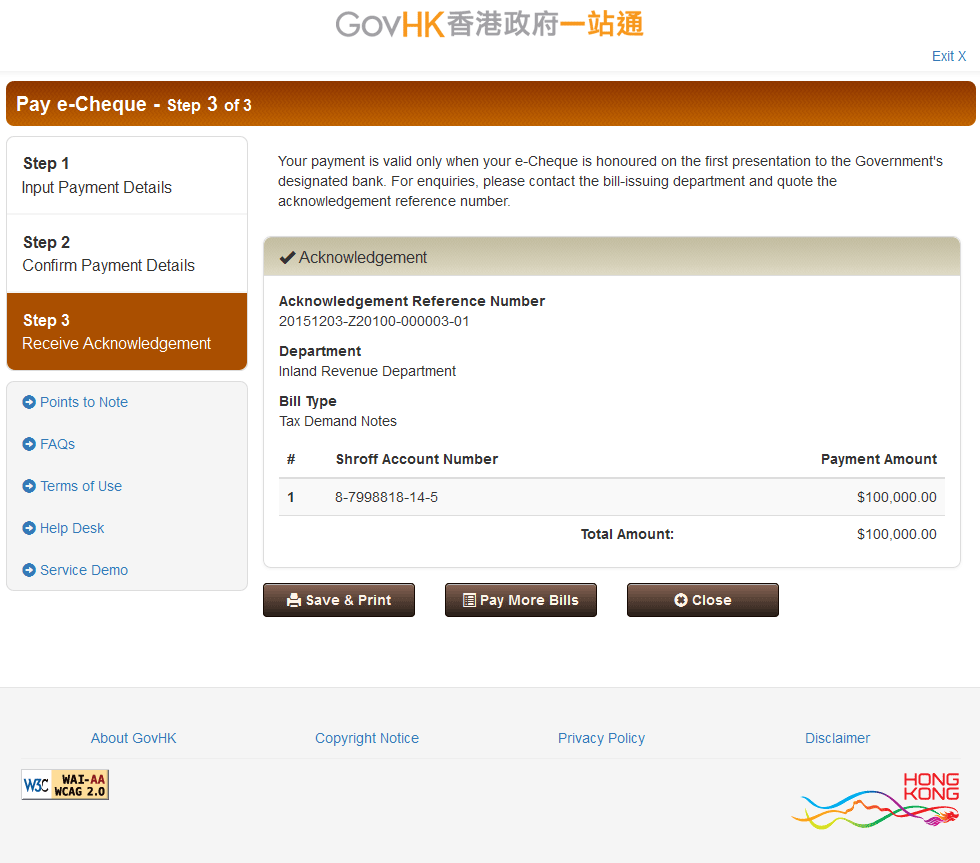Click the Save & Print button

339,600
